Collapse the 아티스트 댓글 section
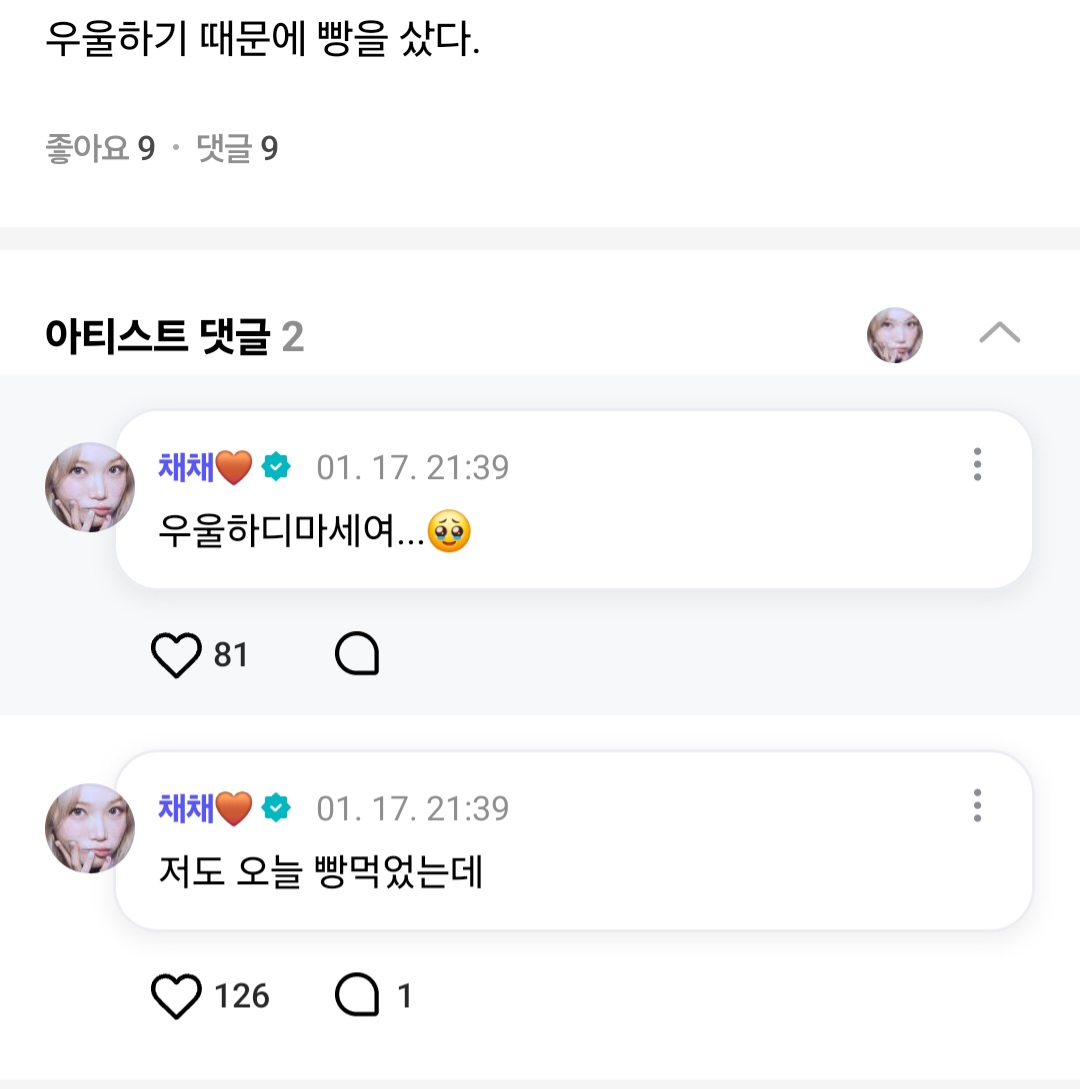Viewport: 1080px width, 1089px height. point(999,333)
